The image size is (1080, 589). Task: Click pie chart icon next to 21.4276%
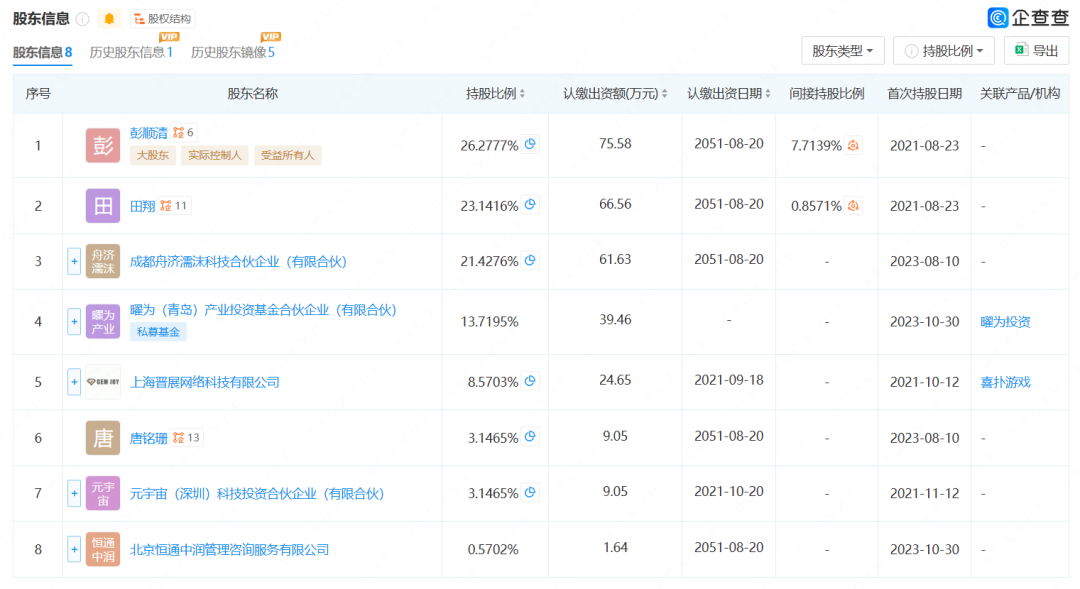click(x=530, y=260)
